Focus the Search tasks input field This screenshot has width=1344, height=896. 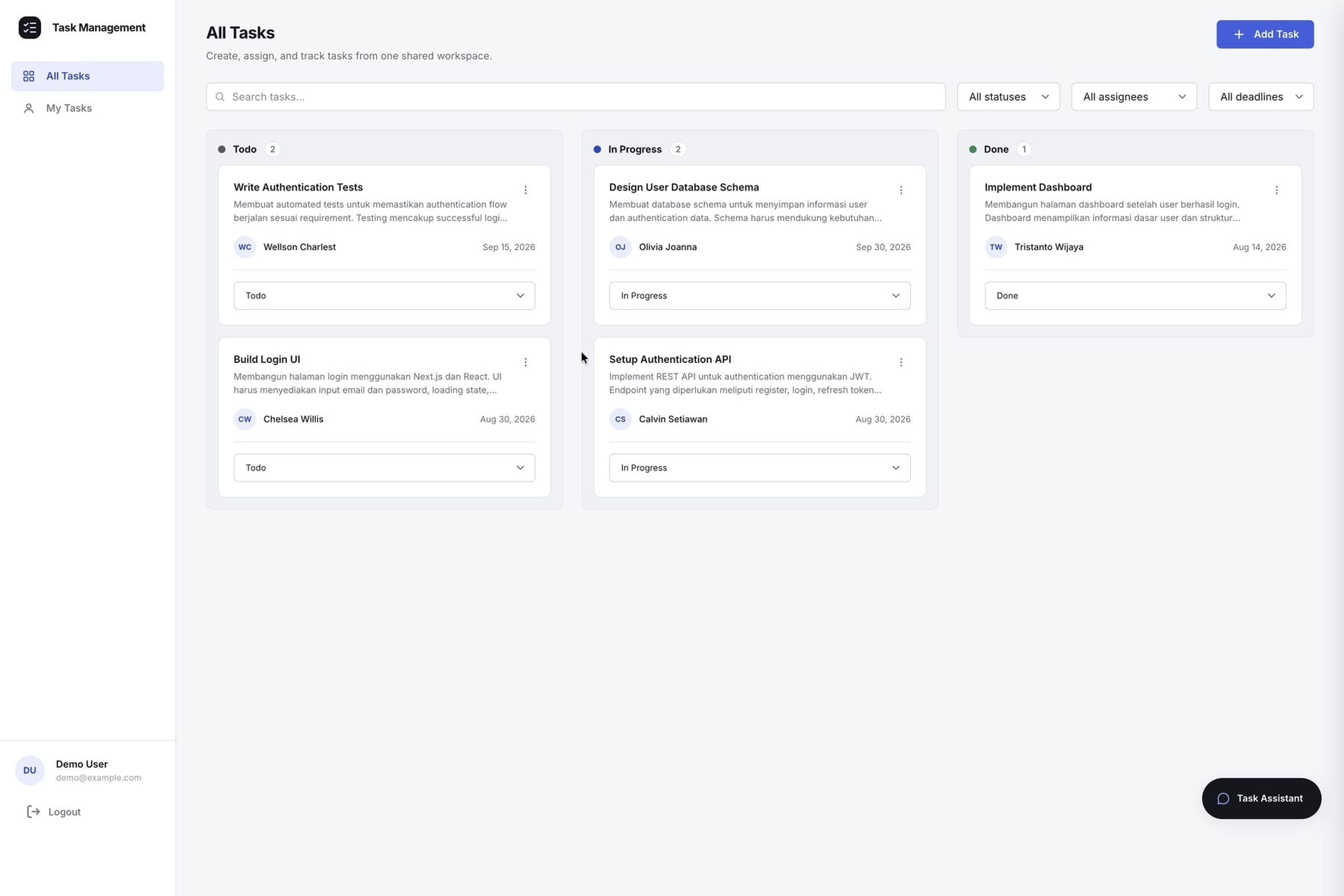(x=576, y=96)
